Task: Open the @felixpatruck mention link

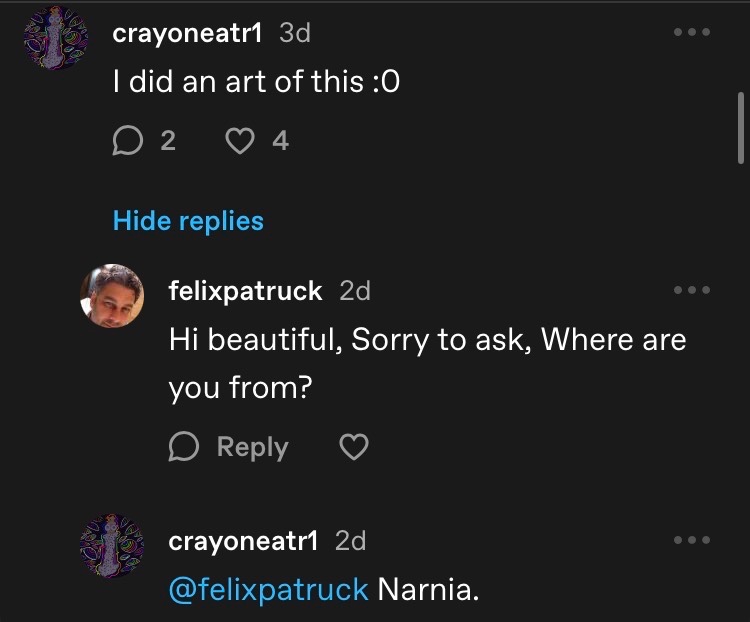Action: click(268, 590)
